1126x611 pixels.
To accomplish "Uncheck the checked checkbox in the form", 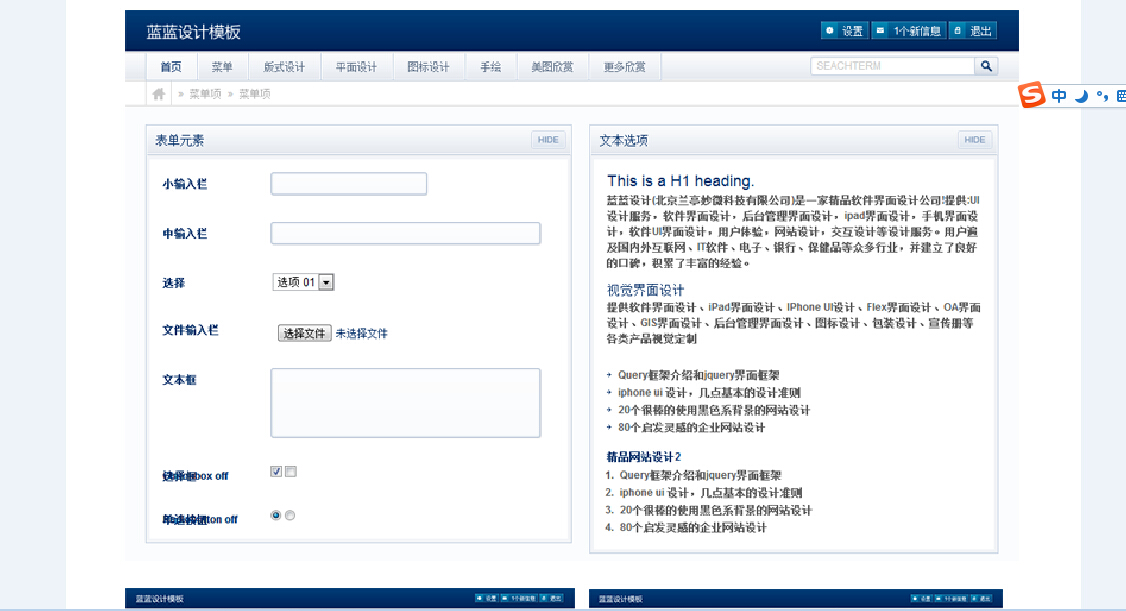I will click(x=276, y=472).
